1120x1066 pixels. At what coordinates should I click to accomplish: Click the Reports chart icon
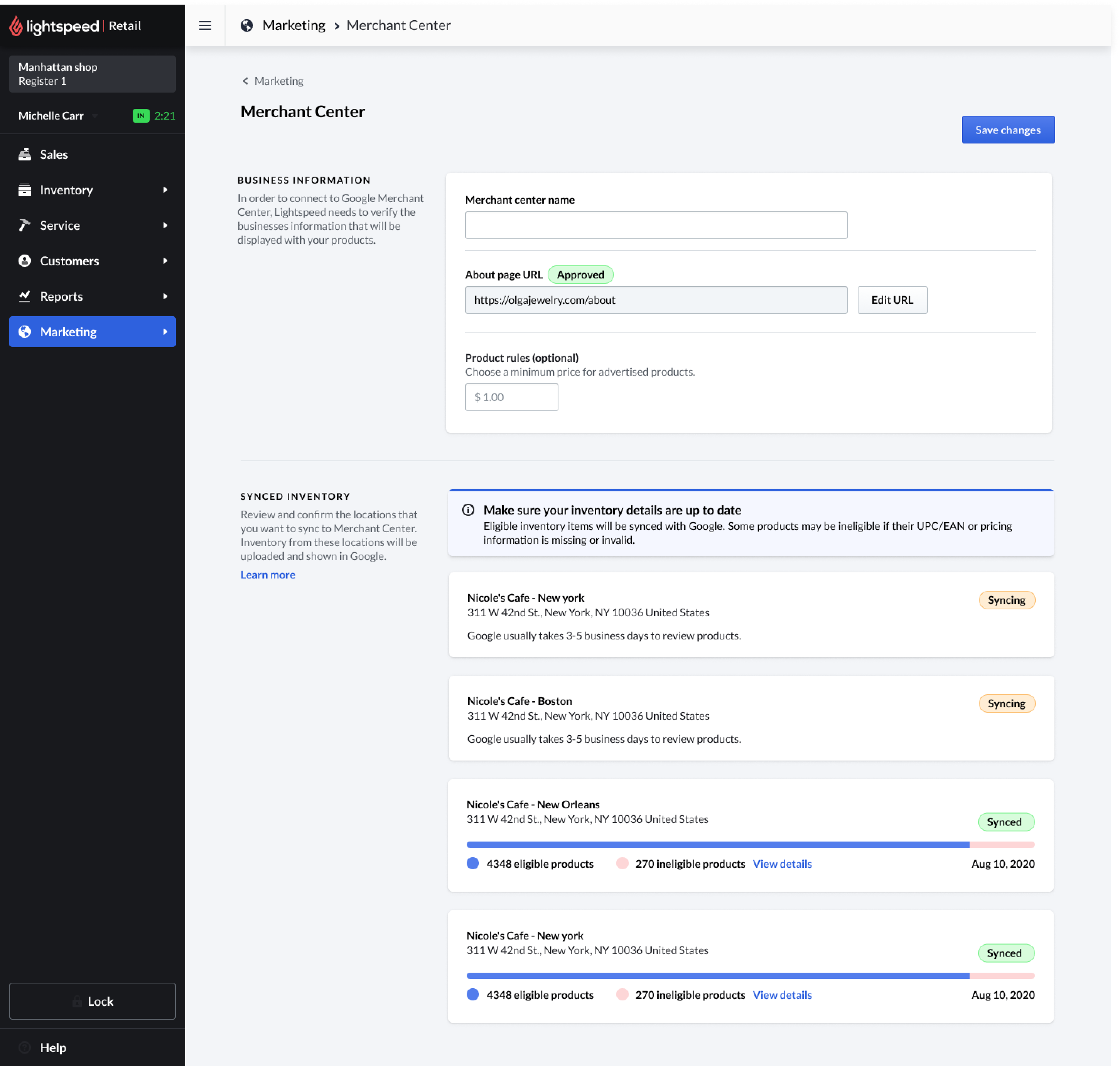pos(24,296)
